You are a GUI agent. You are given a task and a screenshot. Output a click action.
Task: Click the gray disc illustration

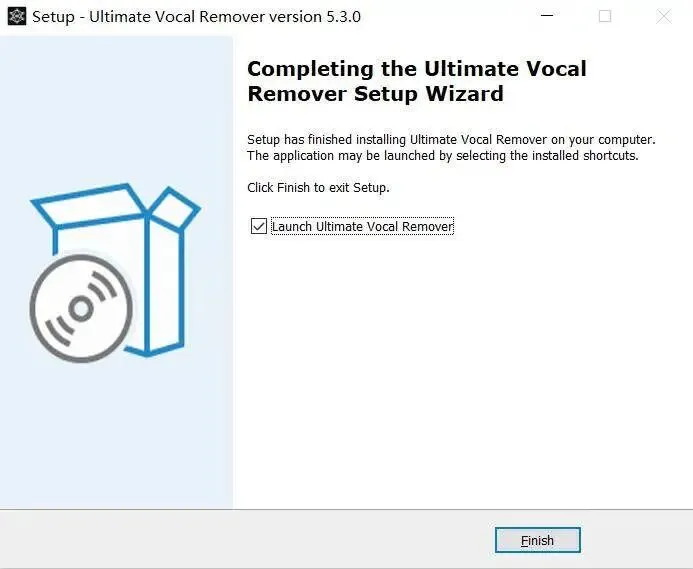[81, 309]
